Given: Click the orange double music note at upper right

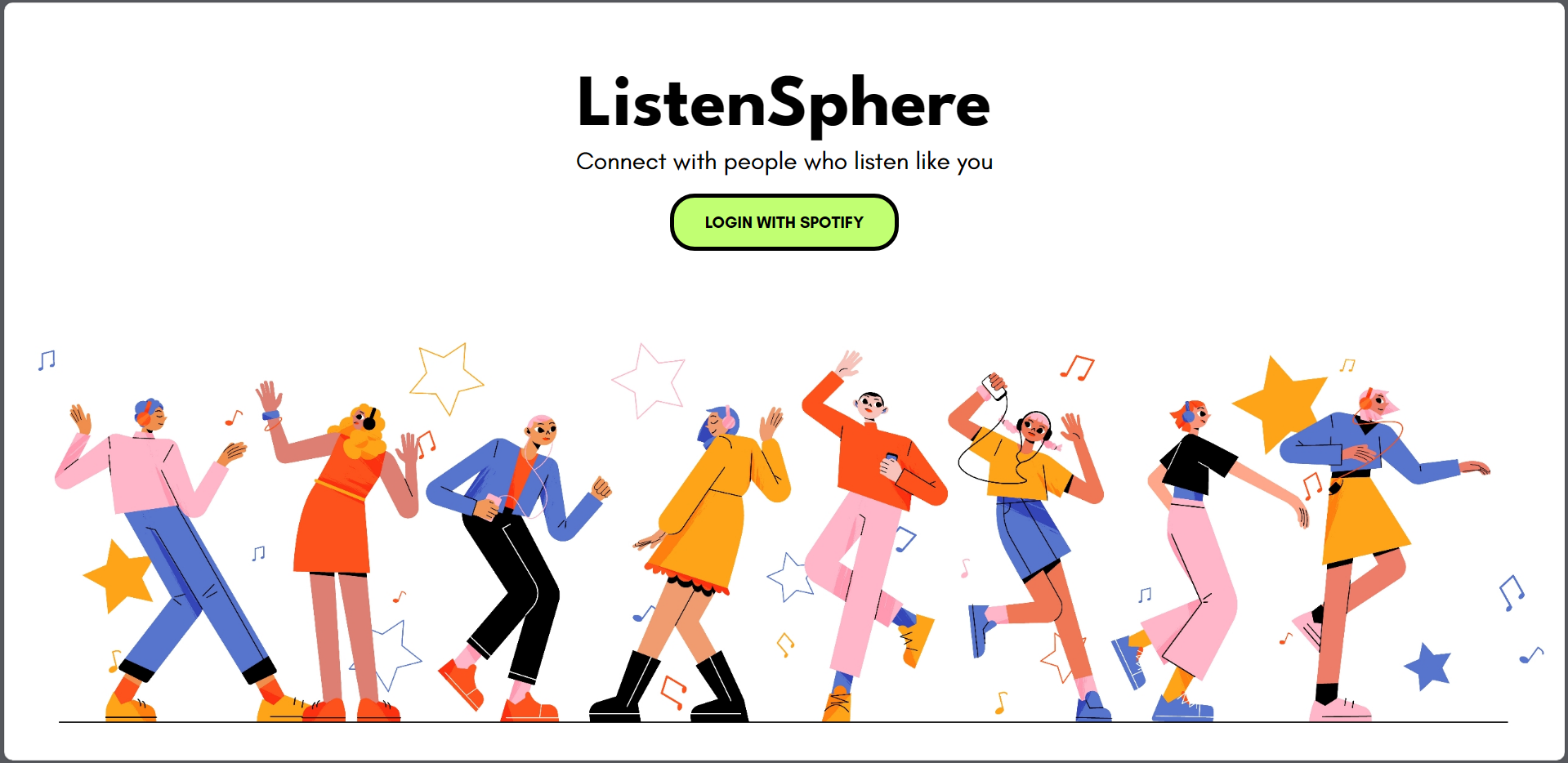Looking at the screenshot, I should [x=1077, y=368].
